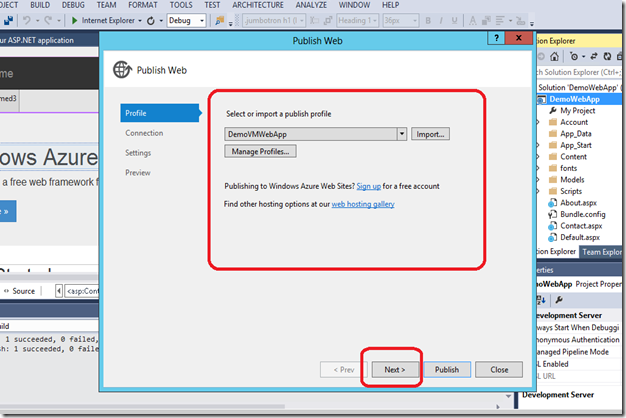Viewport: 626px width, 418px height.
Task: Open the TEST menu
Action: [212, 5]
